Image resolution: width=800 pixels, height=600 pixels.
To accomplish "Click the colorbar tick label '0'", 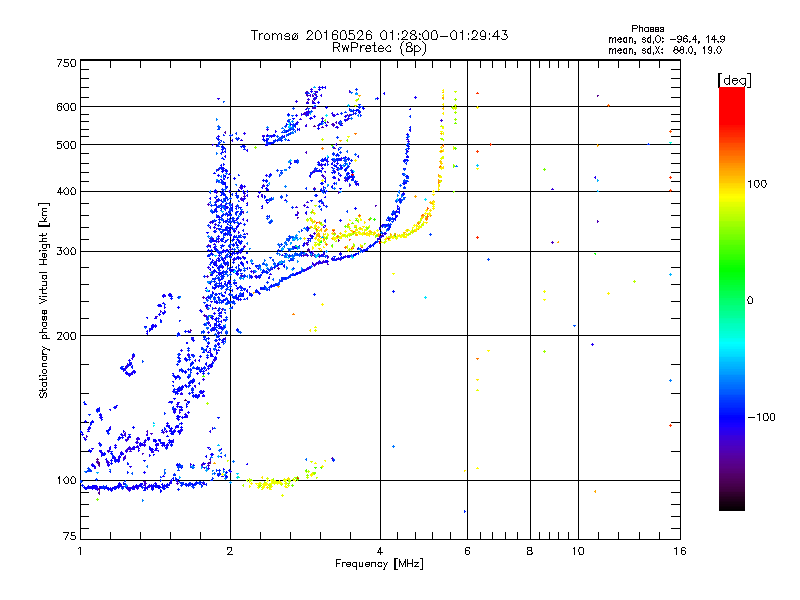I will pos(750,301).
